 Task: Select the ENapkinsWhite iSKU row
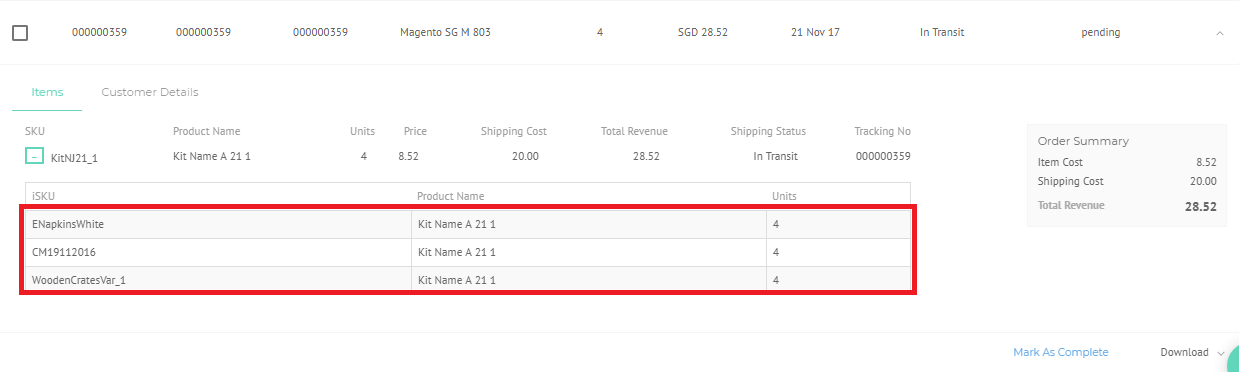467,224
